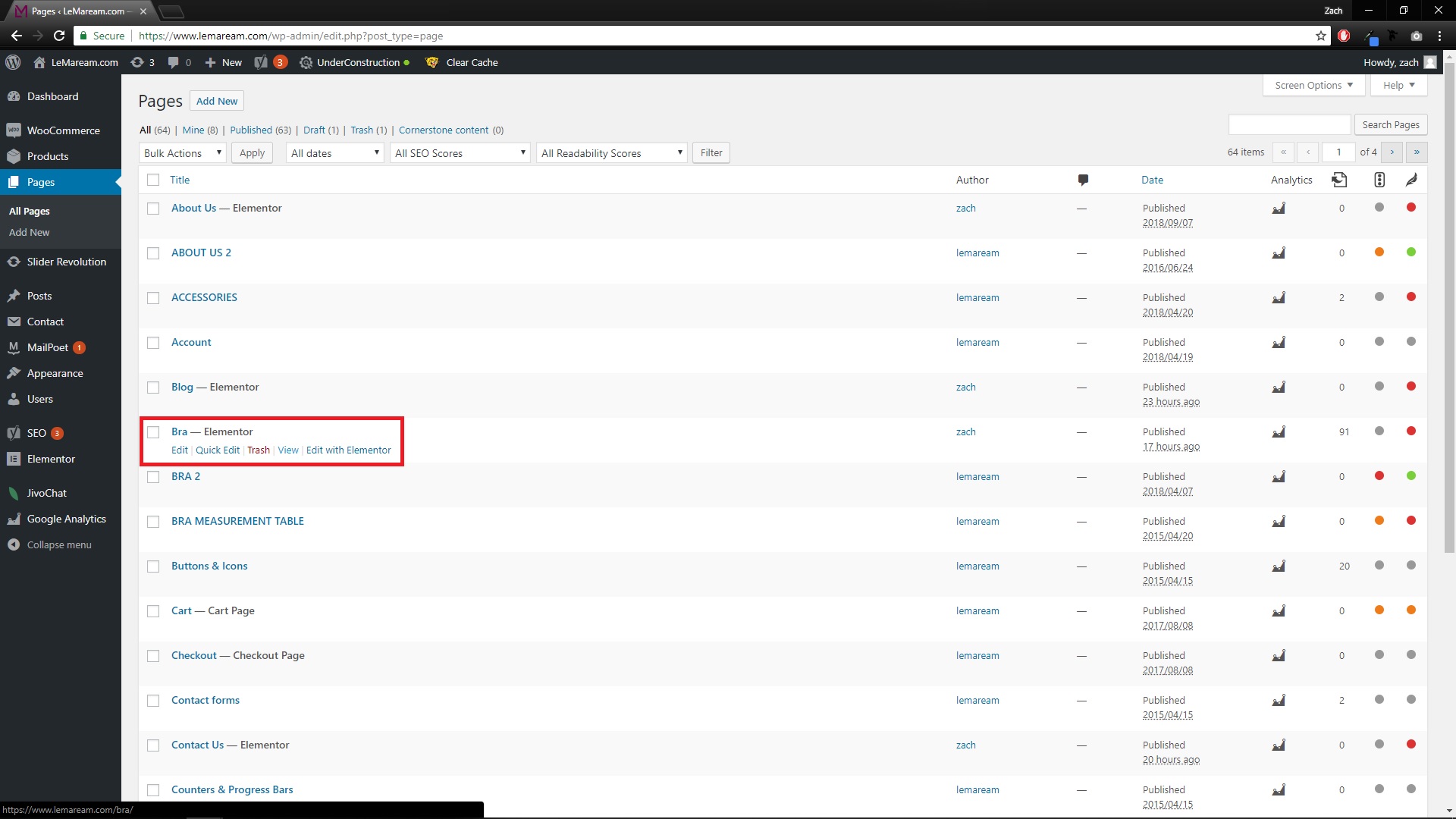Click the Users sidebar icon
Viewport: 1456px width, 819px height.
14,399
